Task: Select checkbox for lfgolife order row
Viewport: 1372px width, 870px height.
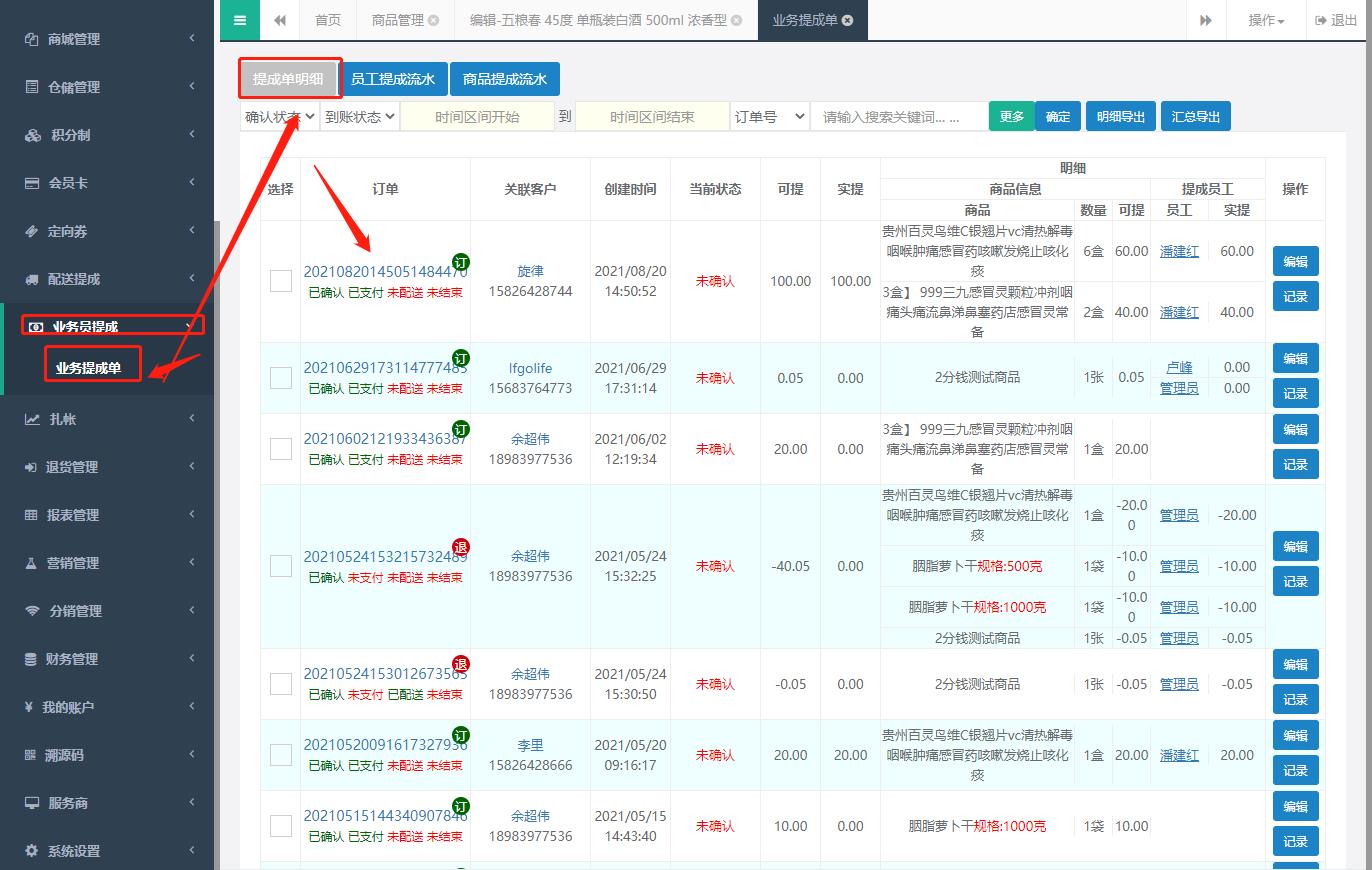Action: coord(281,378)
